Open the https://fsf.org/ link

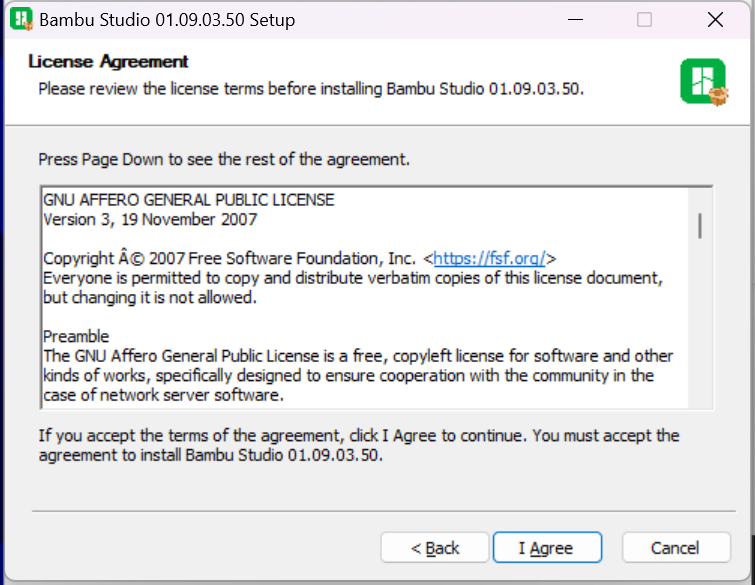pos(489,259)
